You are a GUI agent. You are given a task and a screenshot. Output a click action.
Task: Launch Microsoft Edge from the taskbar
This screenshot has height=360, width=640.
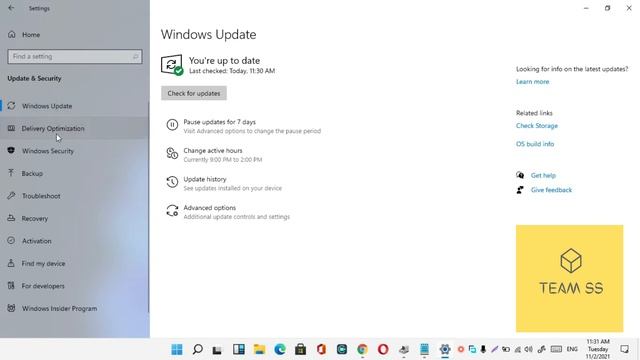(280, 349)
